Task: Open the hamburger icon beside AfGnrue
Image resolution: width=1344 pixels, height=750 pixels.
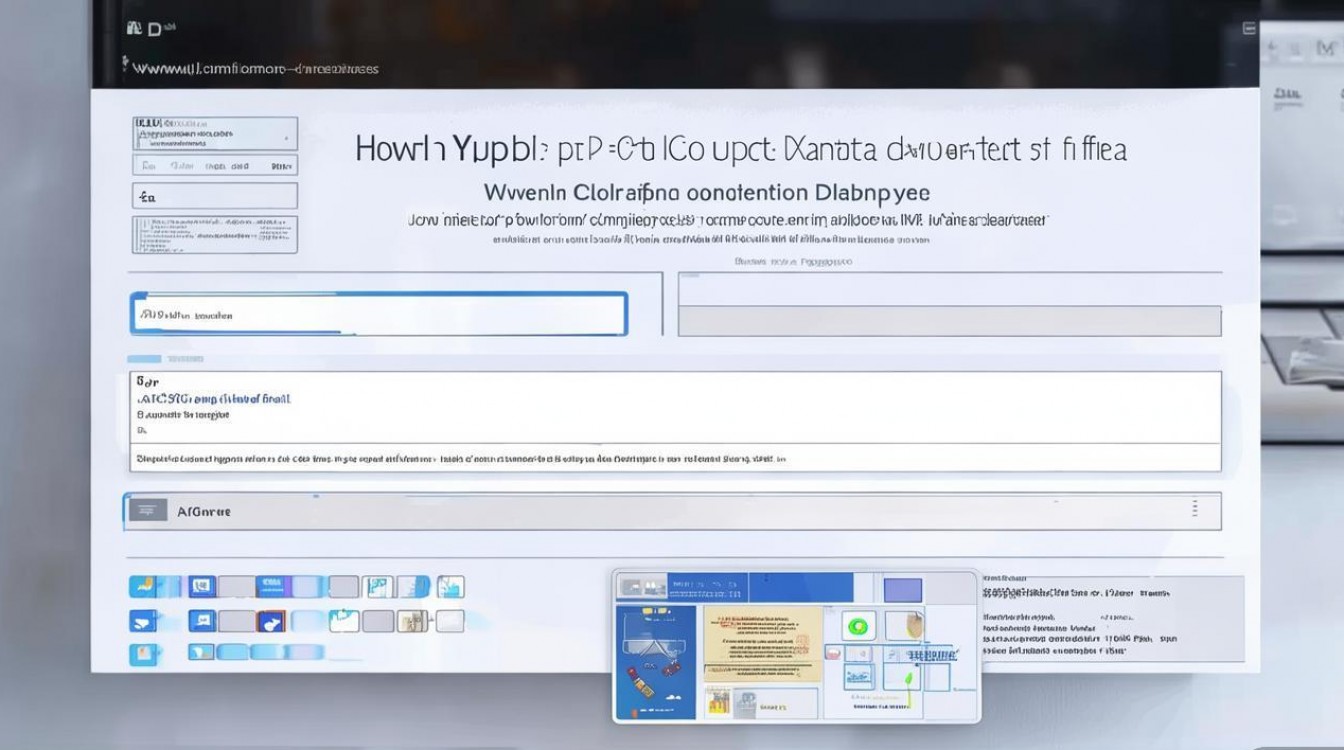Action: (x=148, y=511)
